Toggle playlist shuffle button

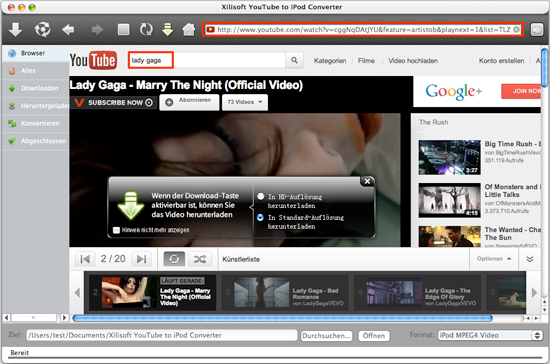click(x=200, y=259)
